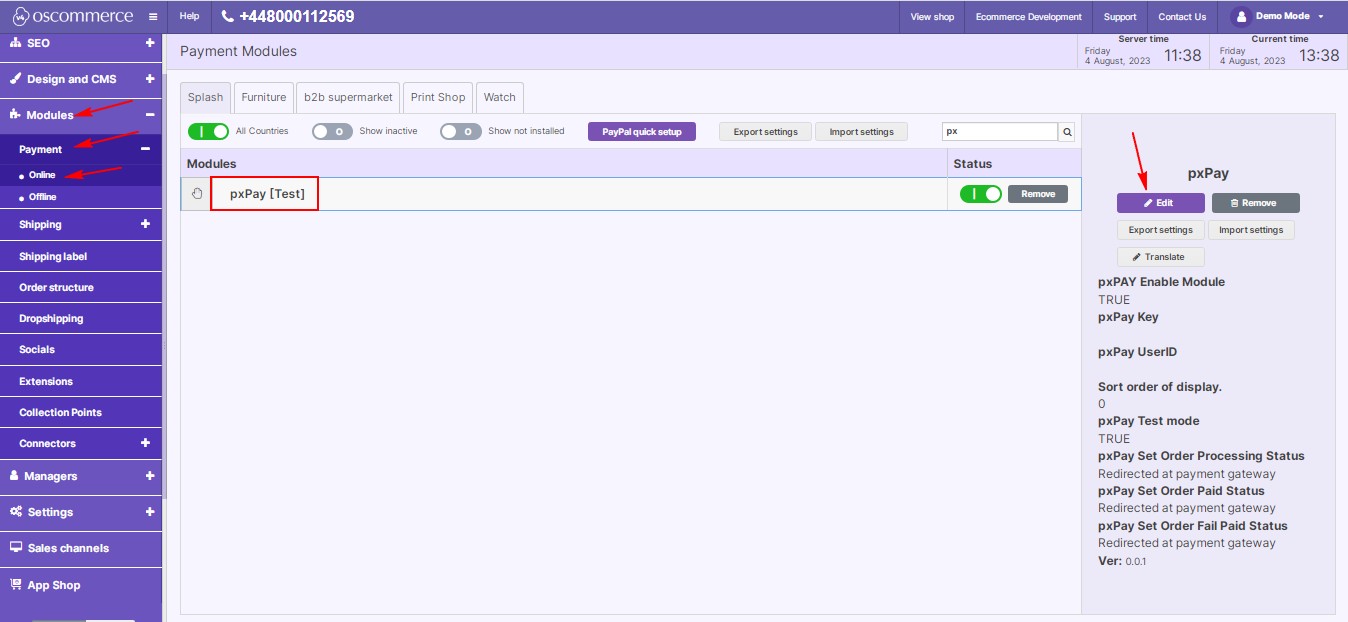Expand the Shipping plus sign
Viewport: 1348px width, 622px height.
coord(145,224)
